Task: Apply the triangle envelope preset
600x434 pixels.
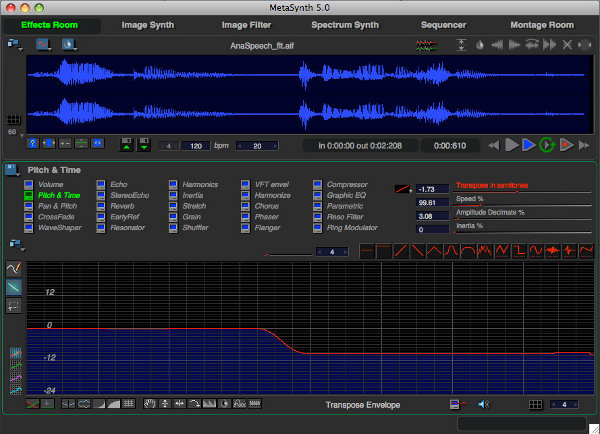Action: [434, 251]
